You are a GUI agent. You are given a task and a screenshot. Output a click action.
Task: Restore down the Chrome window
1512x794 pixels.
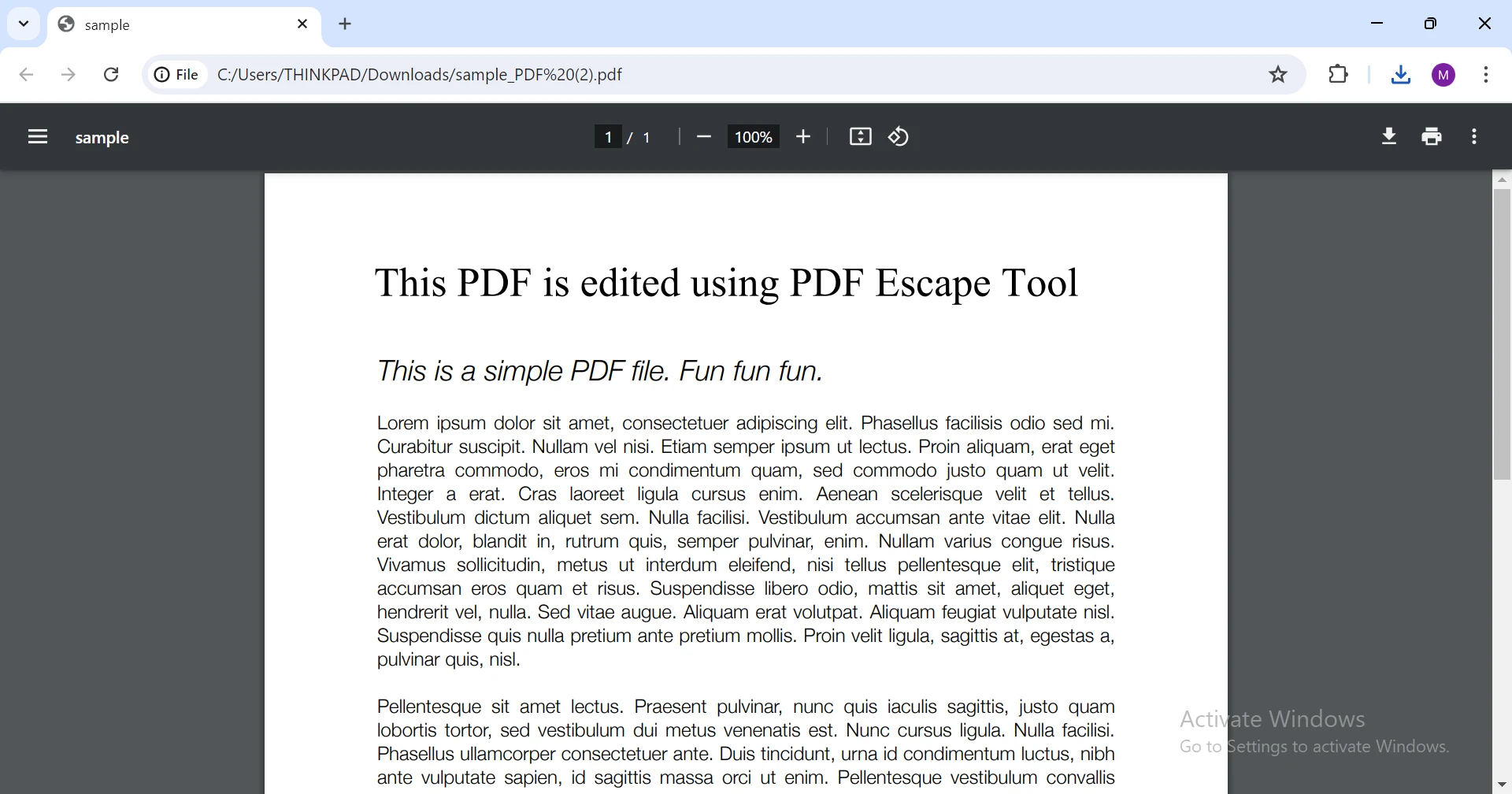[x=1431, y=24]
